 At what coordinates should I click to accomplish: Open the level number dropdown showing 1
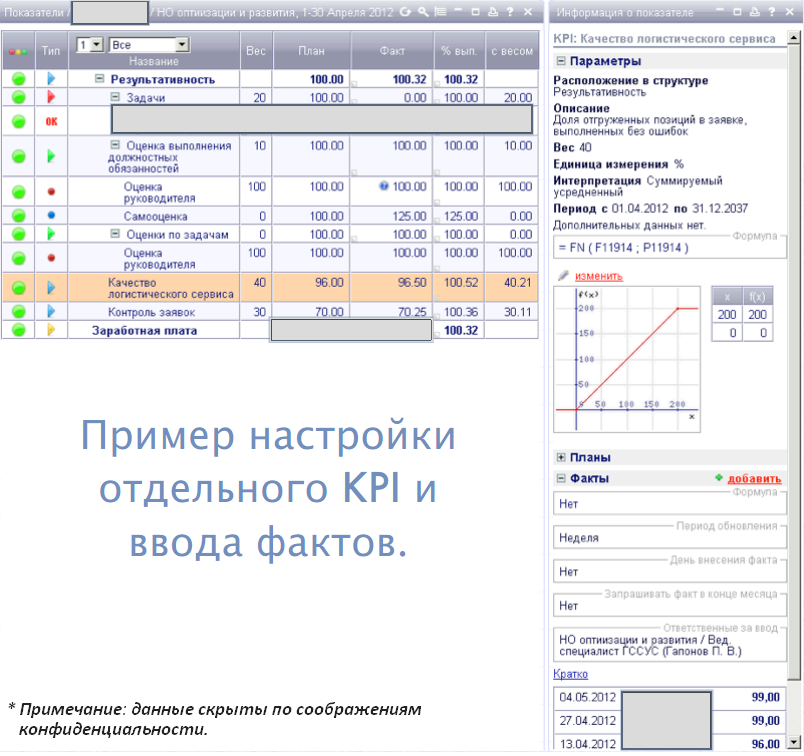97,45
